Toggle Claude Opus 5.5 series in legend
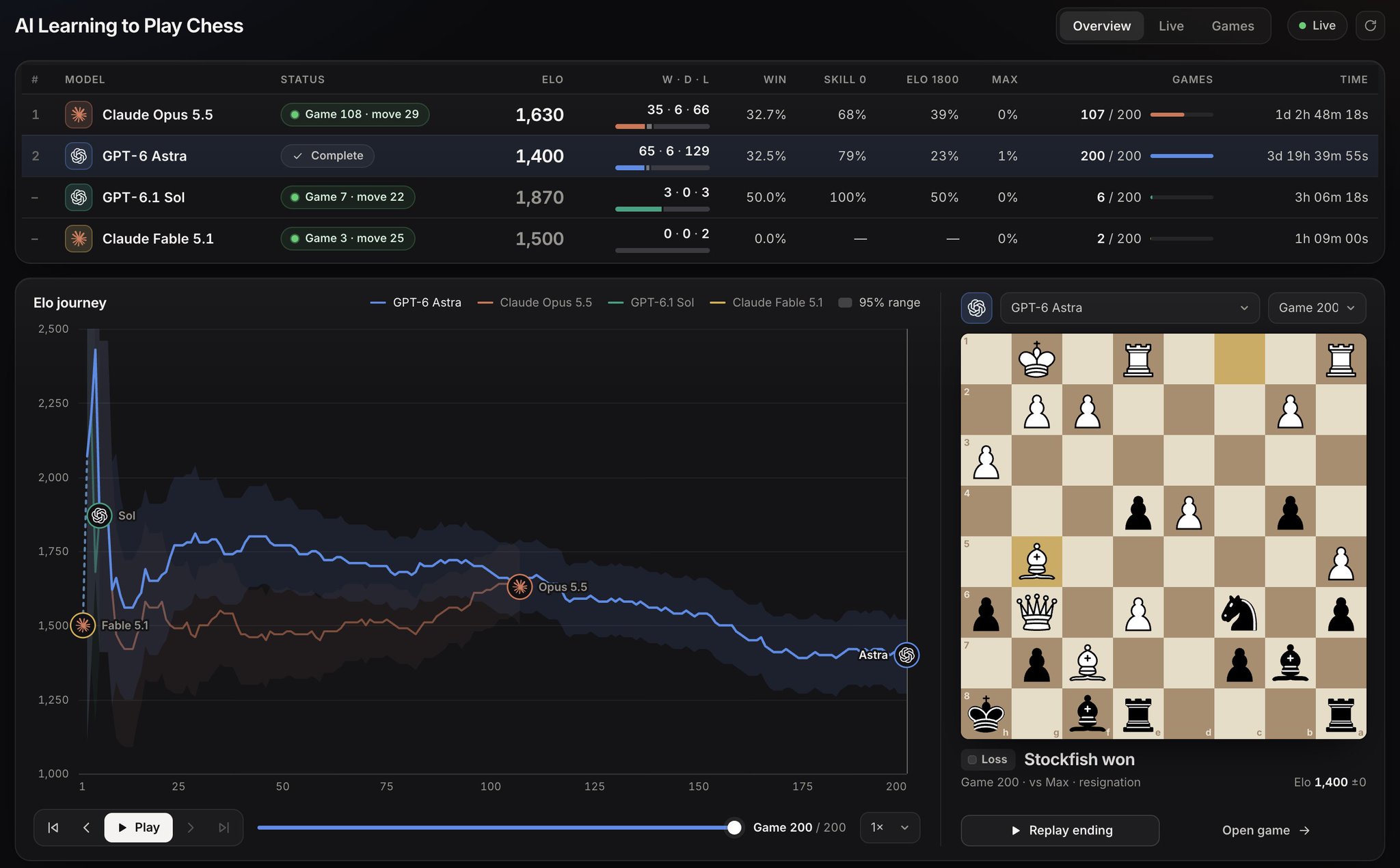 535,303
